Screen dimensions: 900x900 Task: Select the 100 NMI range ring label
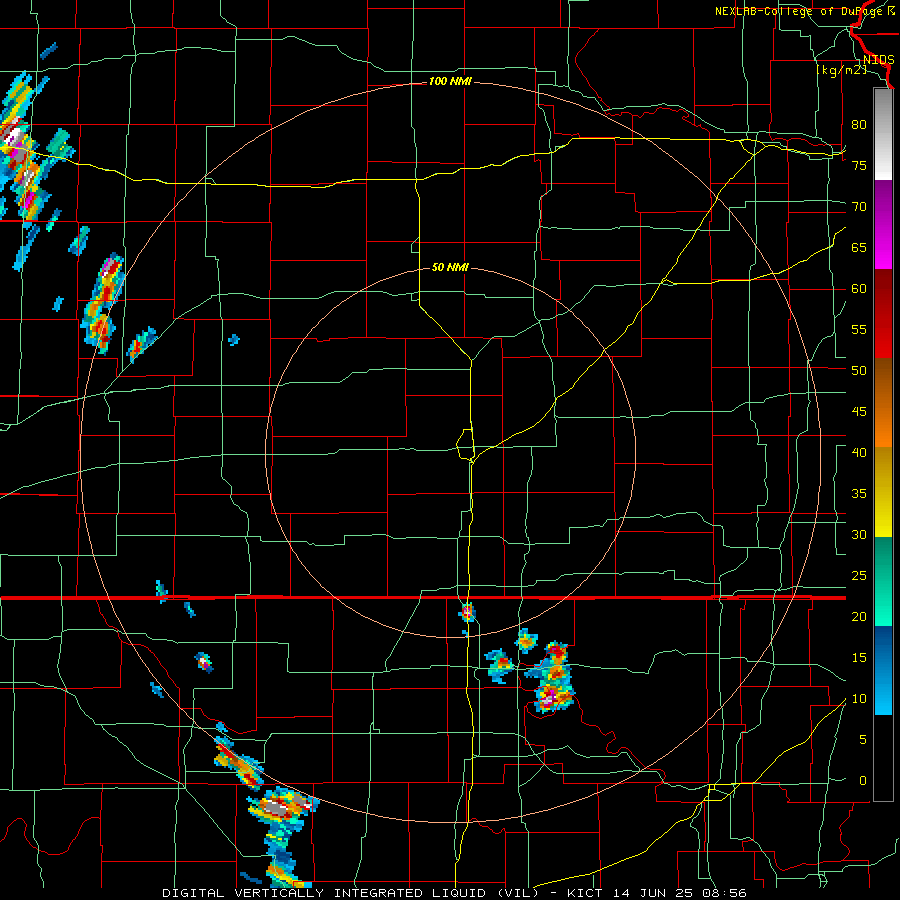coord(450,81)
